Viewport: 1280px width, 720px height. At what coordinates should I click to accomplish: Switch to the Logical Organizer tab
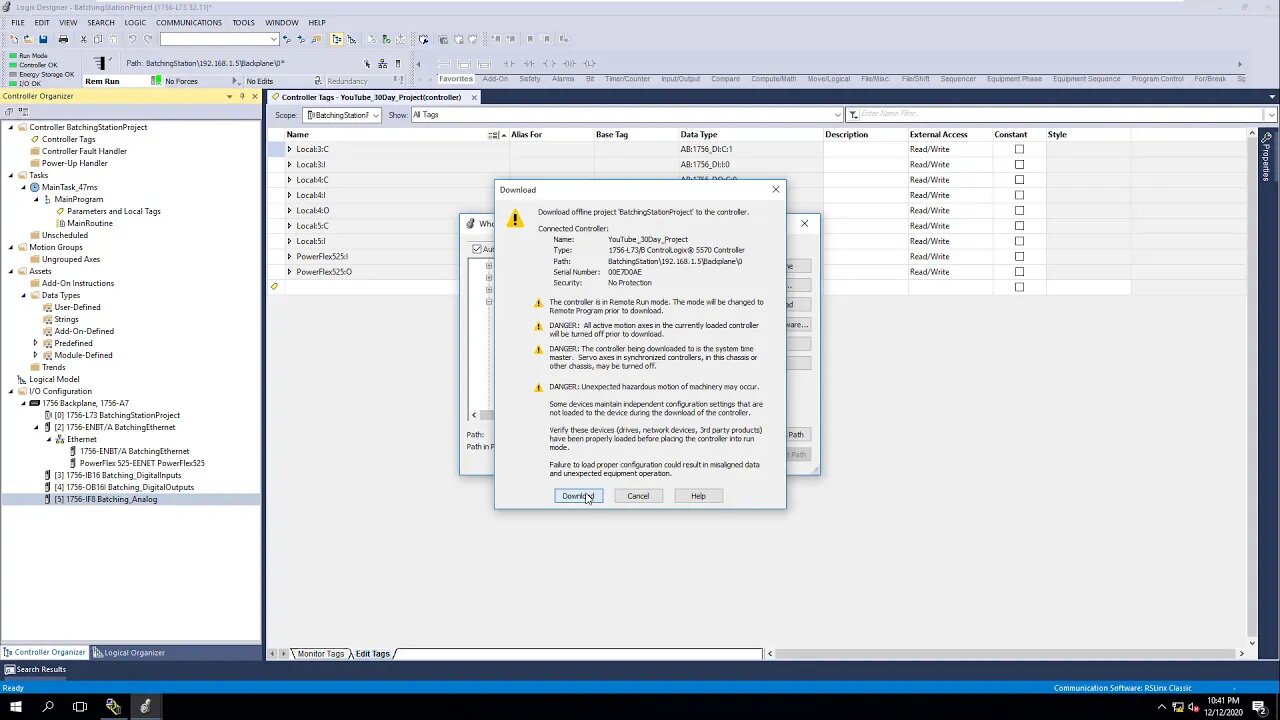[129, 653]
